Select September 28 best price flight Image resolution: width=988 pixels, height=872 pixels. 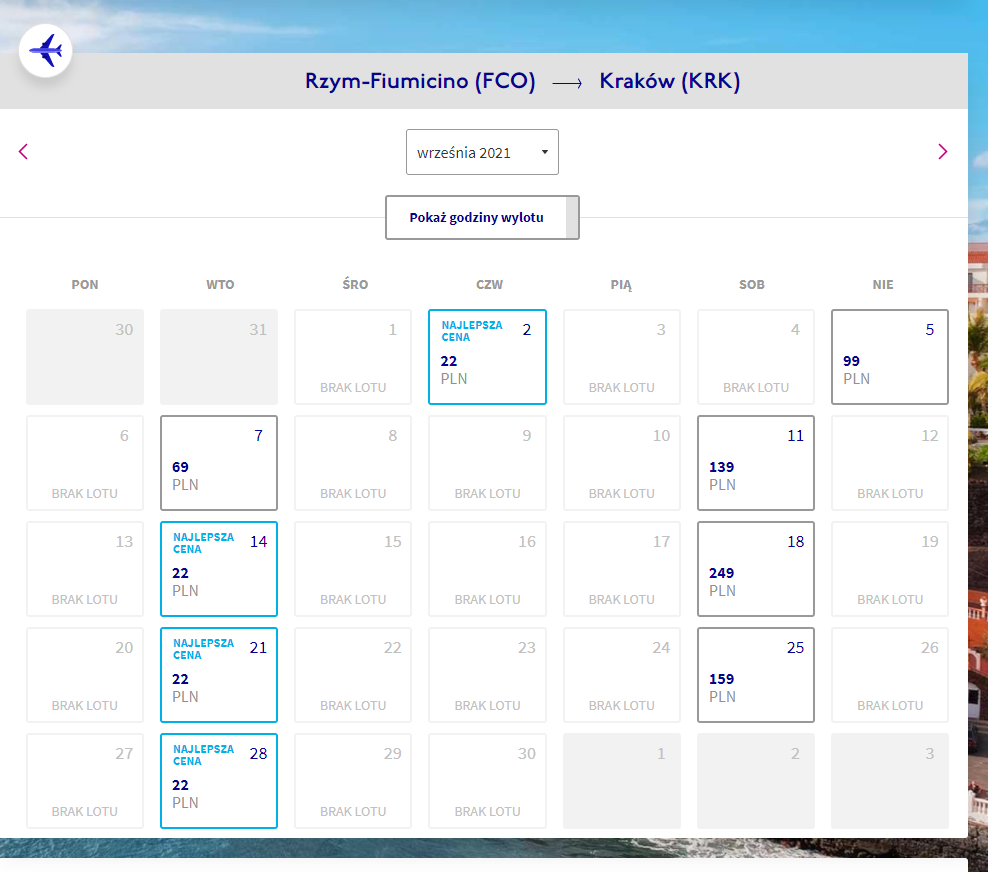(x=219, y=781)
